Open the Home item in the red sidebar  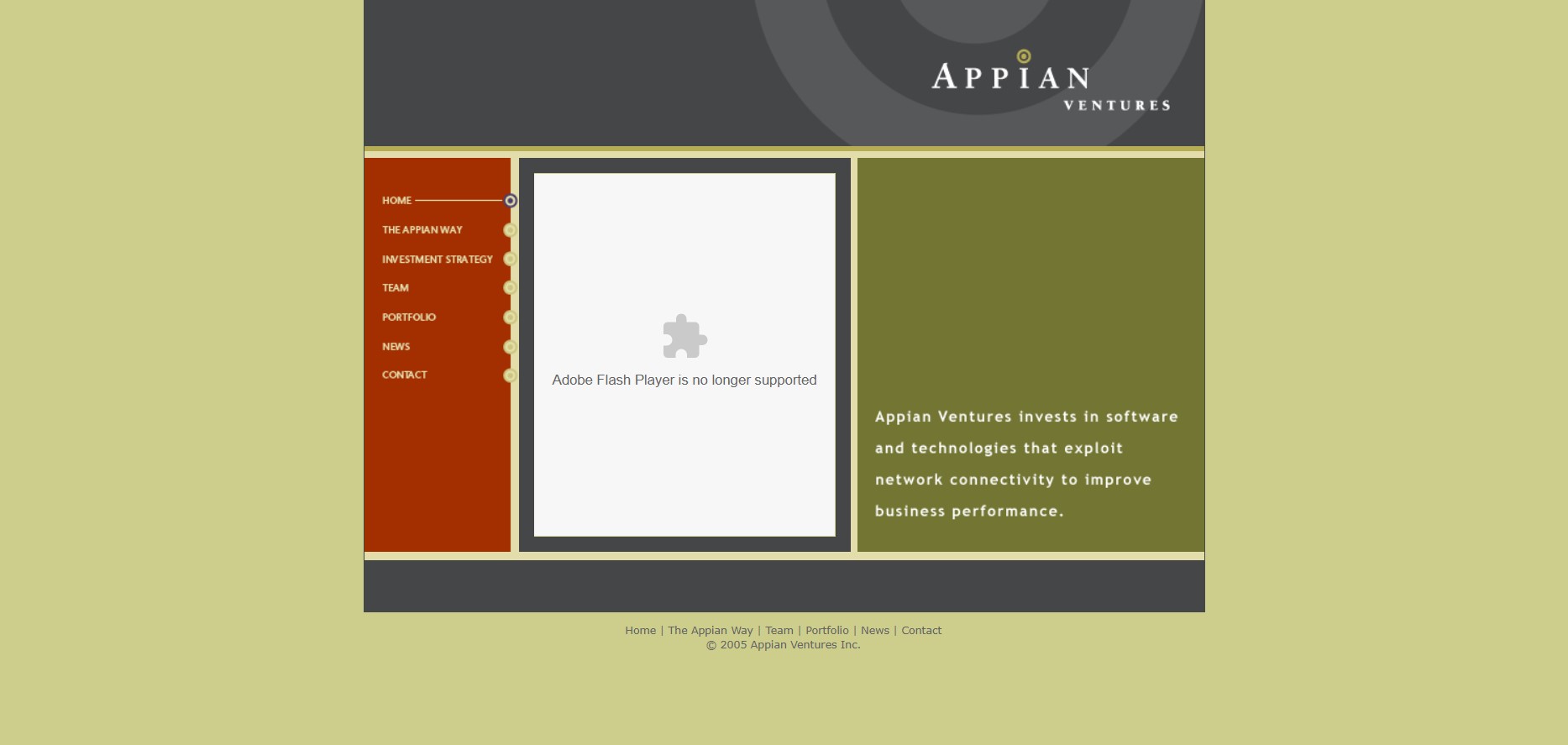point(396,201)
